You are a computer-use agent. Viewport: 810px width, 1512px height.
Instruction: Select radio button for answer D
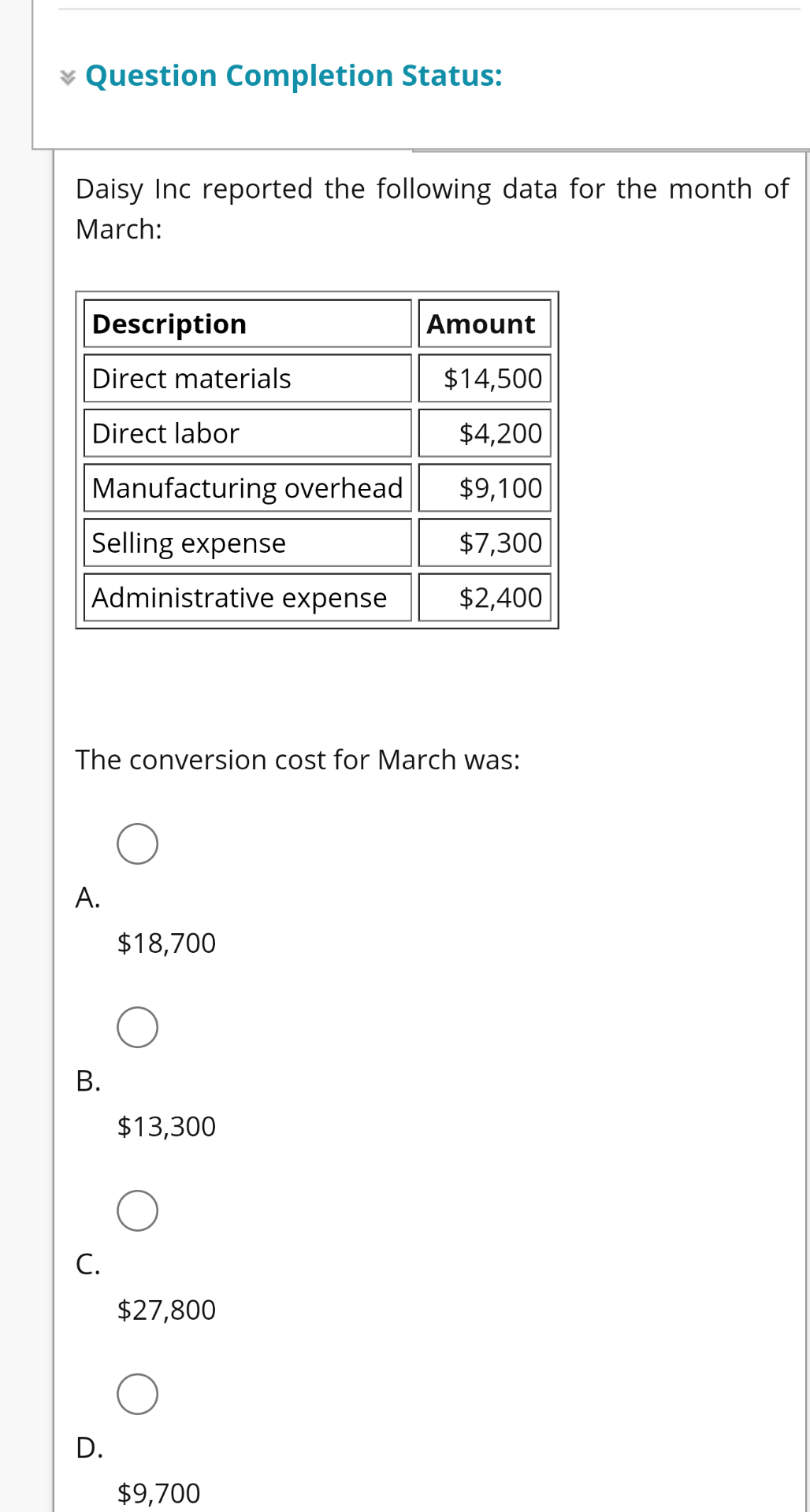[137, 1394]
